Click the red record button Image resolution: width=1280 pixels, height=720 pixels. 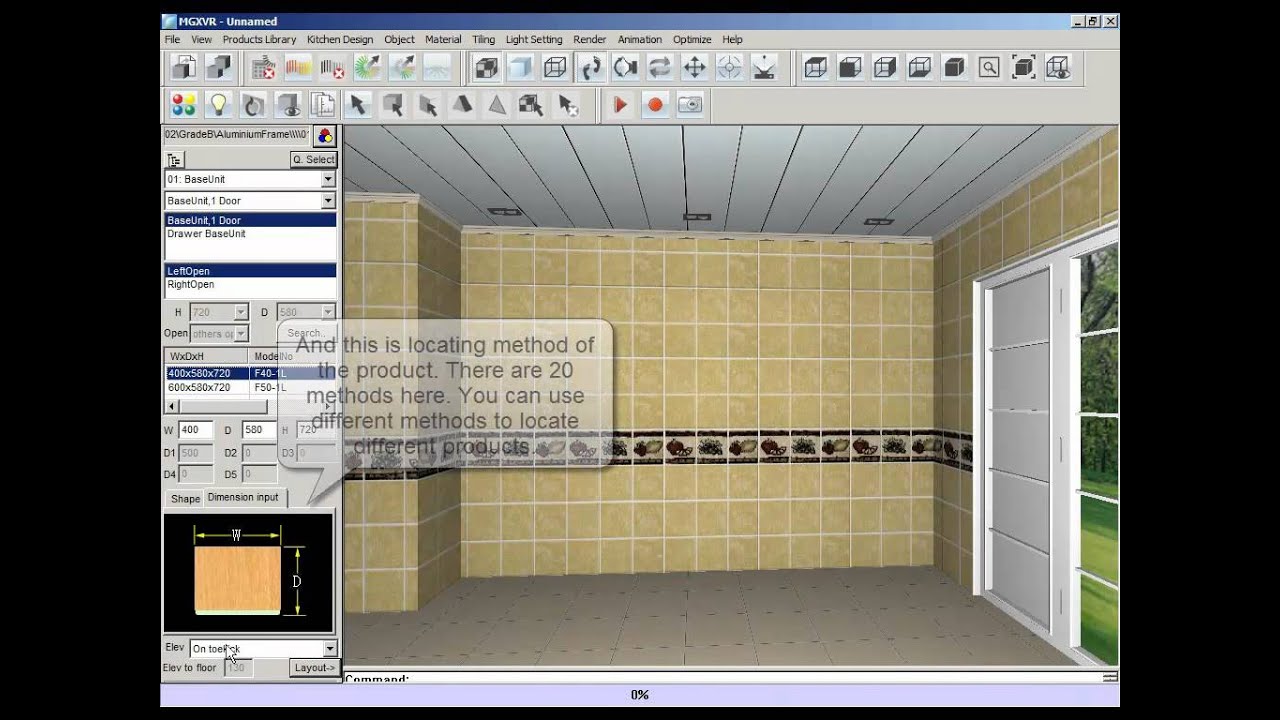click(655, 104)
